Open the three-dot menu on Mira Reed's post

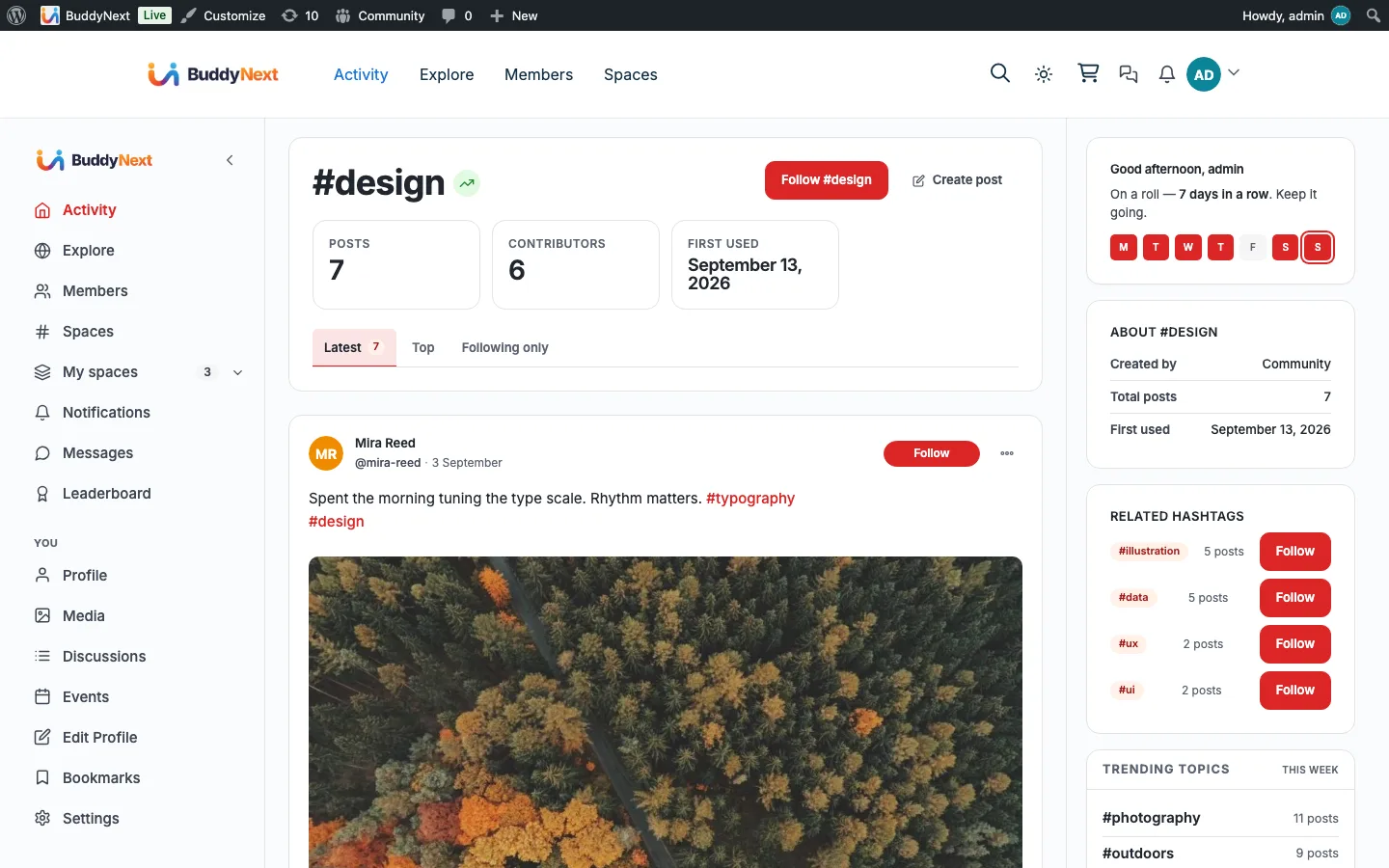[1007, 453]
